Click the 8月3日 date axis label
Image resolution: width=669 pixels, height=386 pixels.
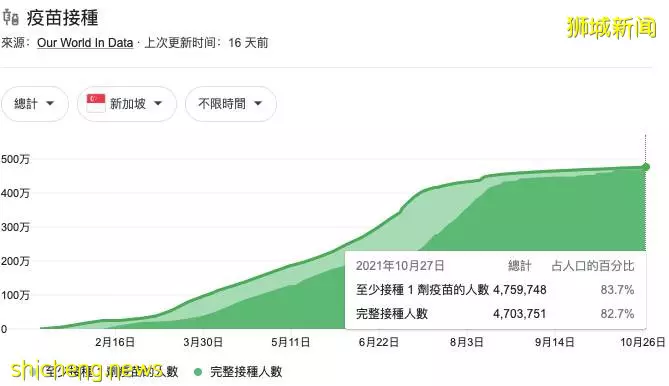[467, 342]
